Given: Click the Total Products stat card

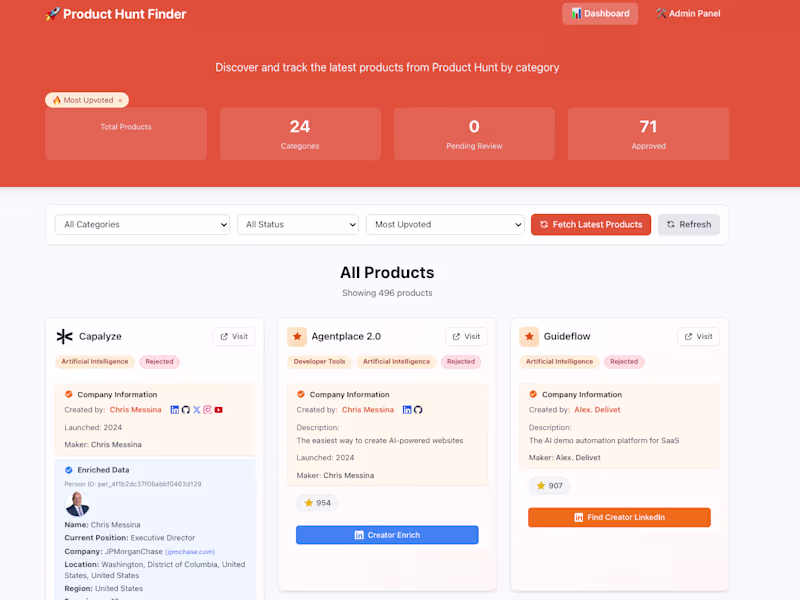Looking at the screenshot, I should 126,134.
